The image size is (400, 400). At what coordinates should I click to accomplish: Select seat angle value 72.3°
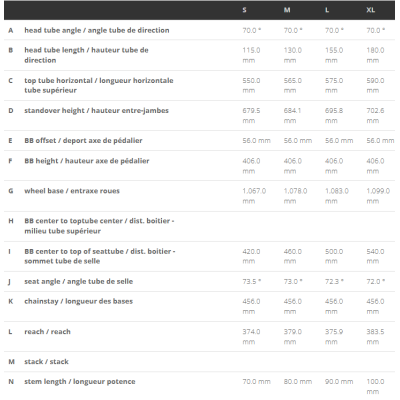coord(334,282)
